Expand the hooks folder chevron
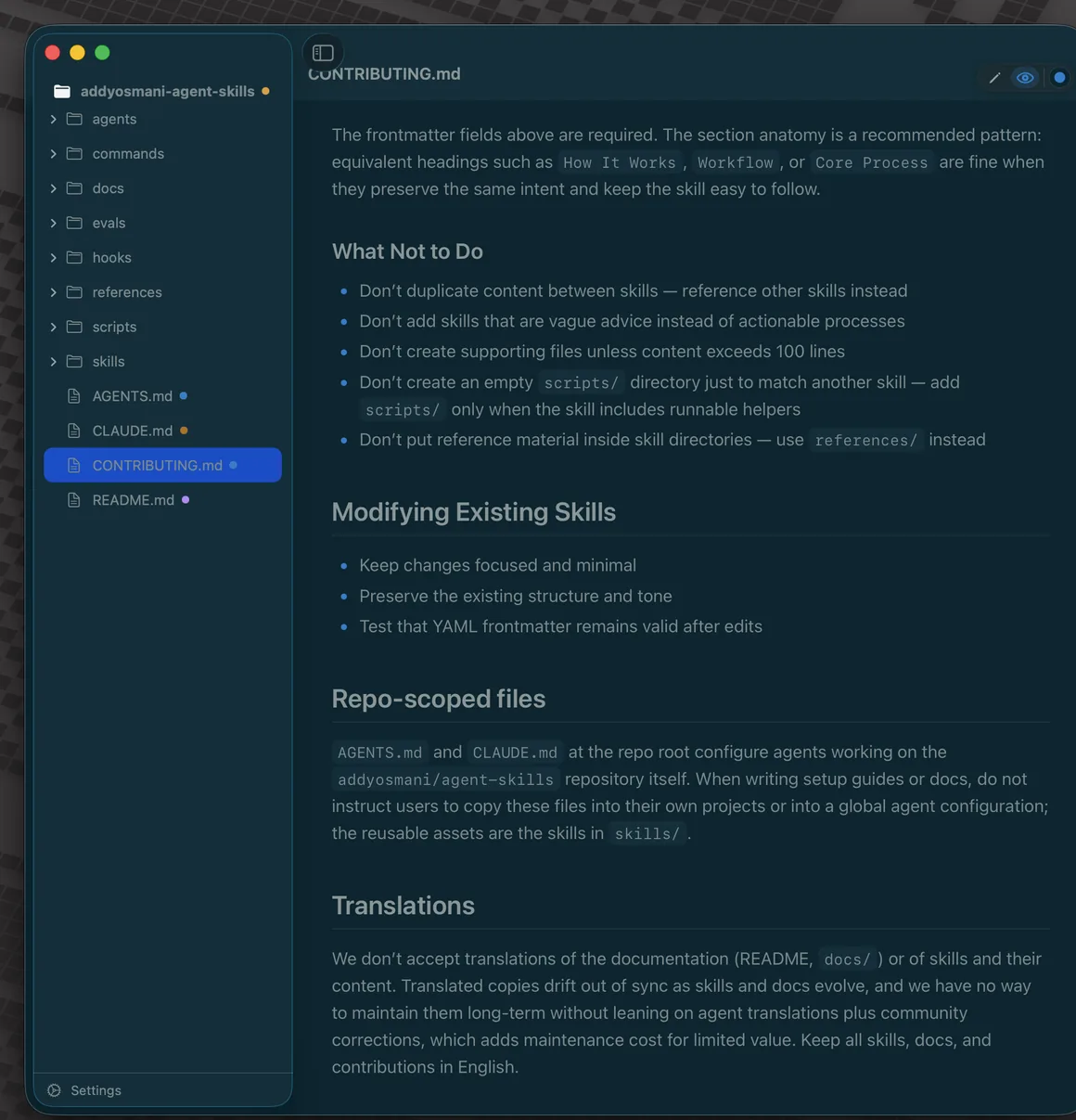The width and height of the screenshot is (1076, 1120). (53, 258)
